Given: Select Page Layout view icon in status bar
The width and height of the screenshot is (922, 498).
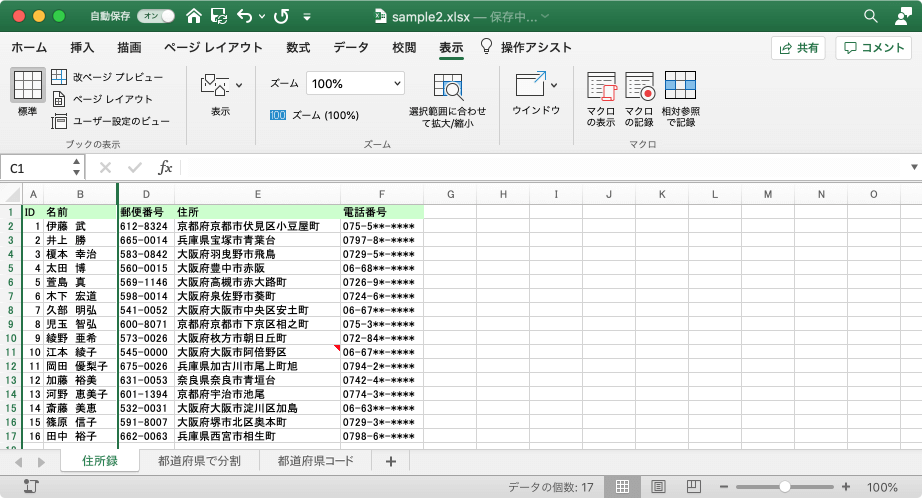Looking at the screenshot, I should coord(659,487).
